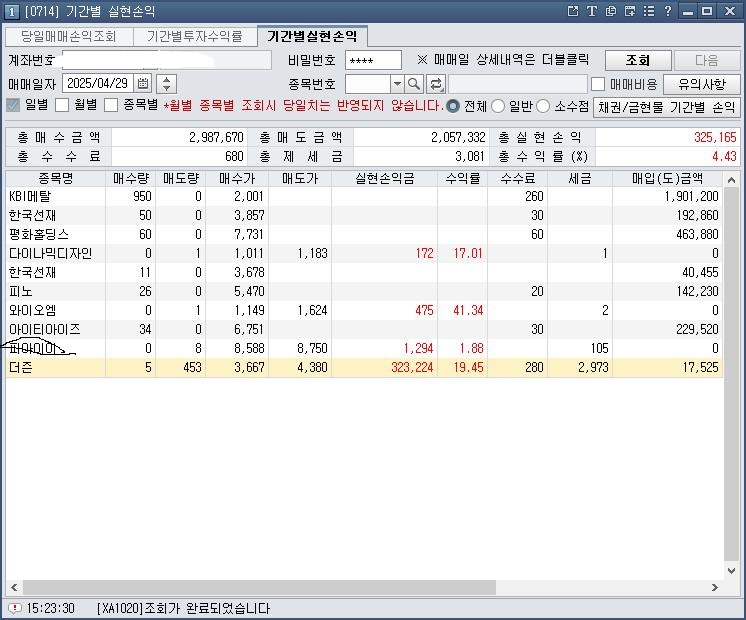This screenshot has height=620, width=746.
Task: Click the 매매일자 date field
Action: (98, 84)
